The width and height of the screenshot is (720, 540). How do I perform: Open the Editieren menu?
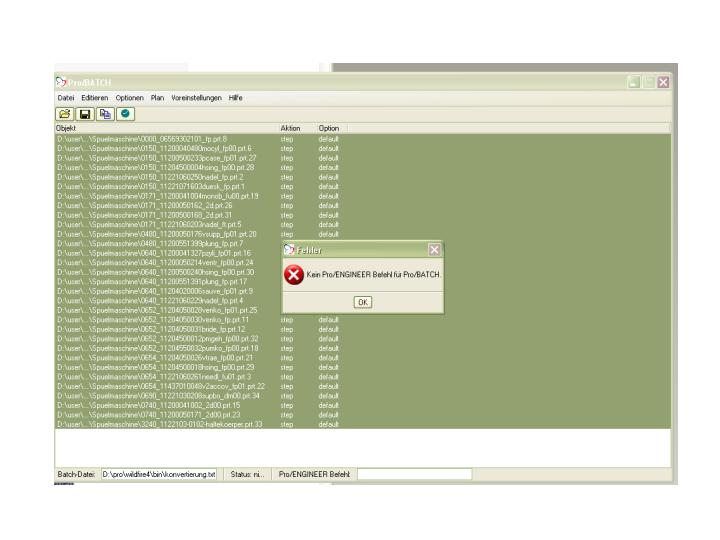click(95, 98)
